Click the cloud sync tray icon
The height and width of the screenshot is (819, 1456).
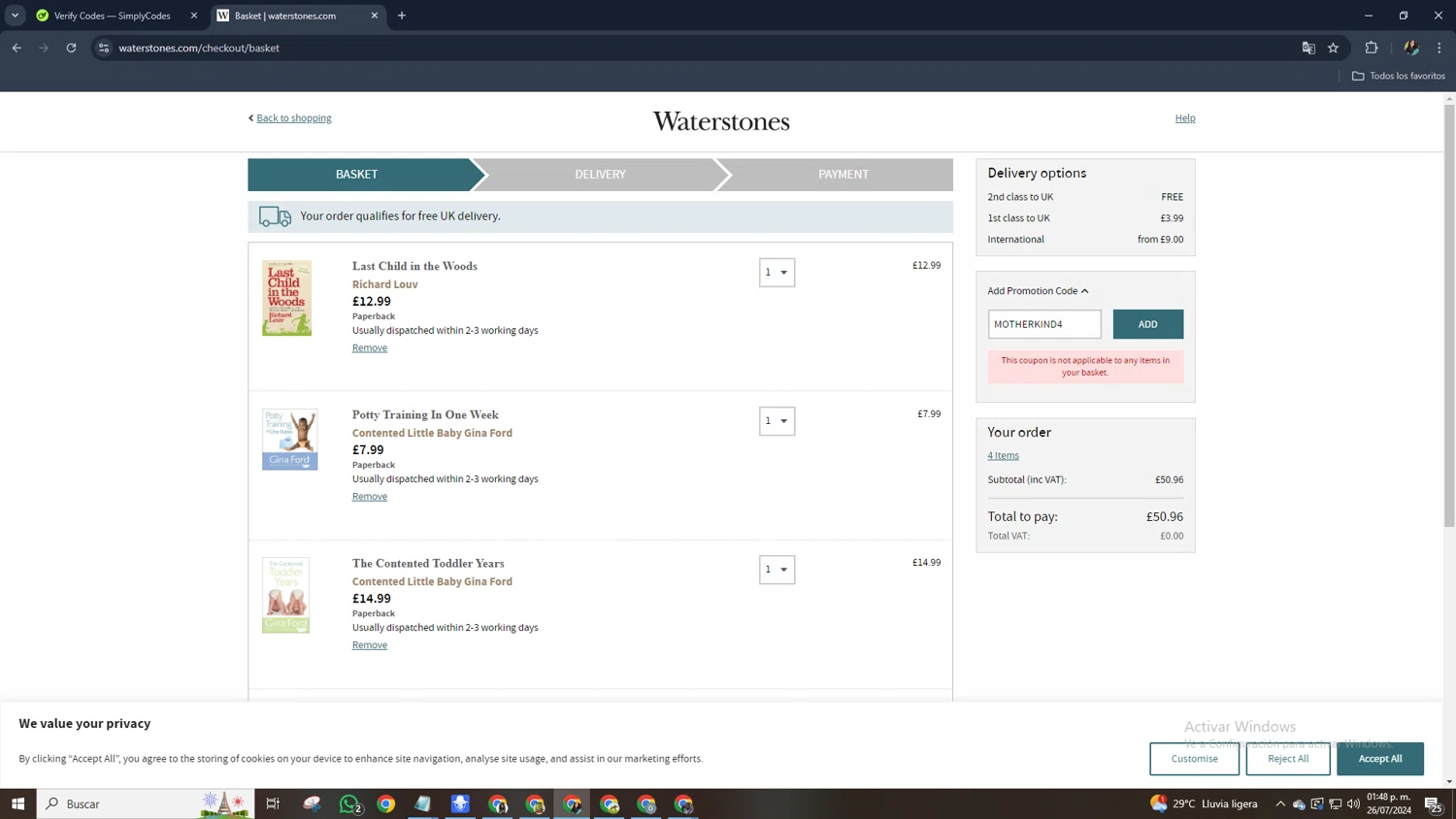coord(1299,803)
